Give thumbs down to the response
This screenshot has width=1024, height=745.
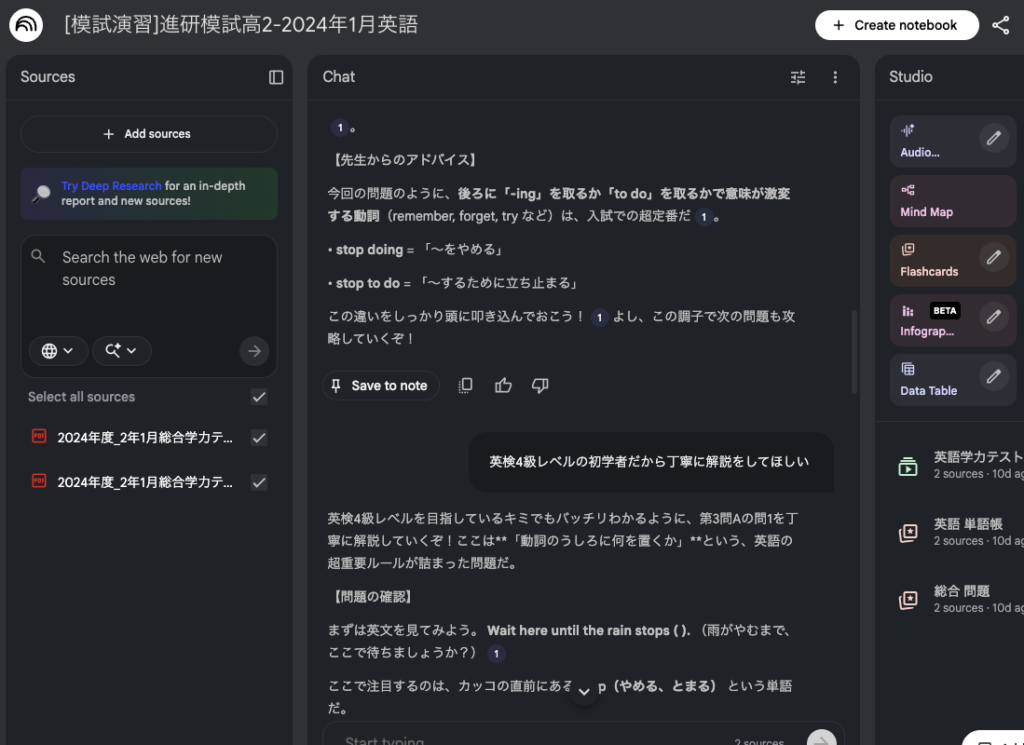[x=540, y=386]
